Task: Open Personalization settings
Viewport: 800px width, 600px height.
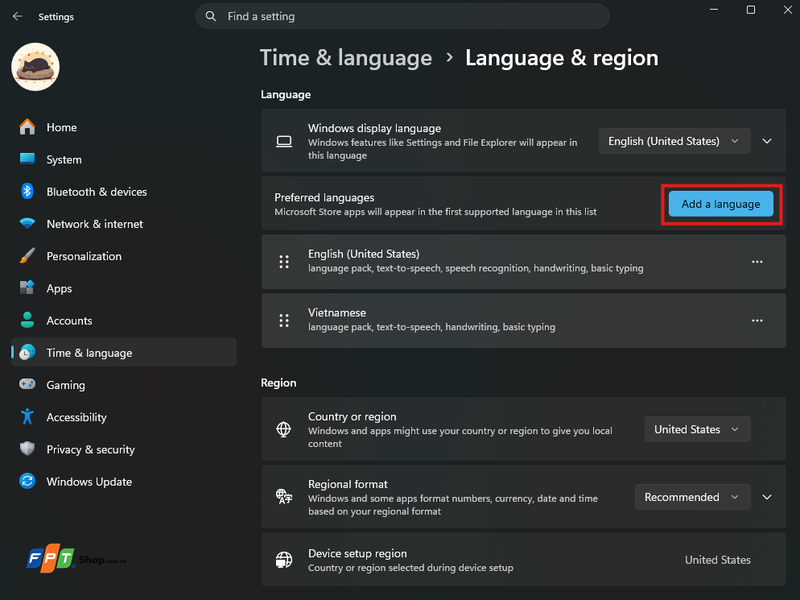Action: point(124,256)
